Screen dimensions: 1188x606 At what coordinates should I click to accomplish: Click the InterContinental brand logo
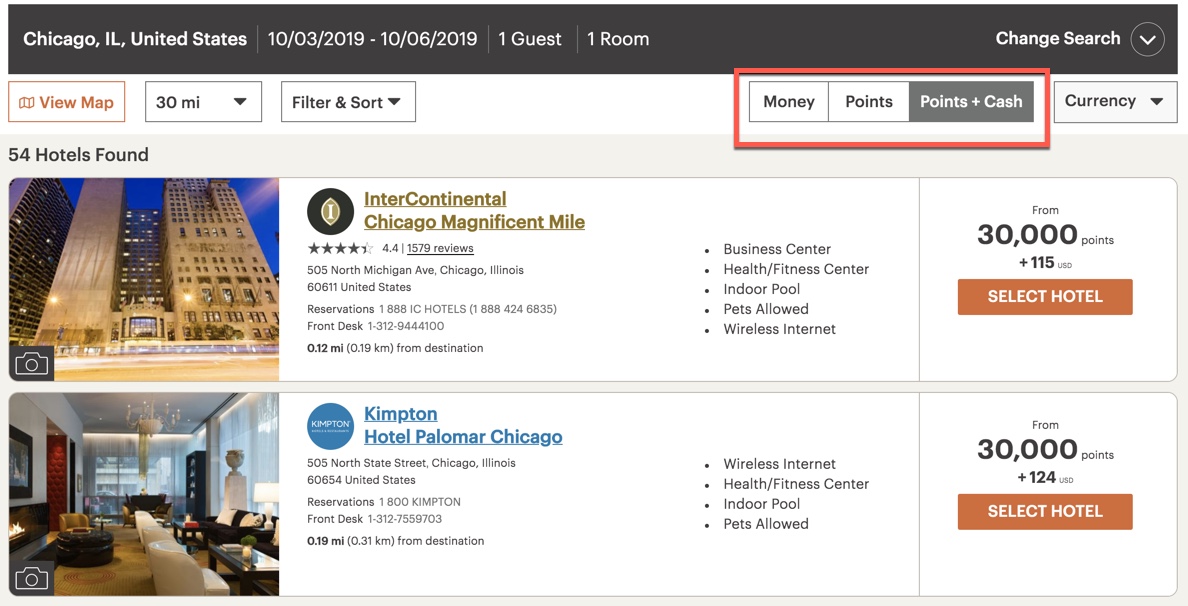pos(330,211)
